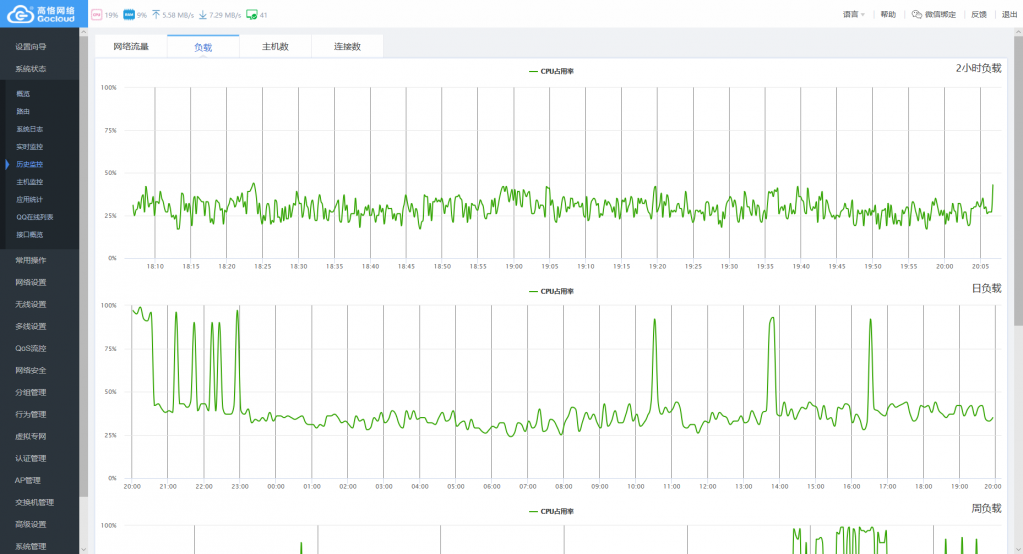Image resolution: width=1023 pixels, height=554 pixels.
Task: Click the RAM usage icon
Action: [129, 14]
